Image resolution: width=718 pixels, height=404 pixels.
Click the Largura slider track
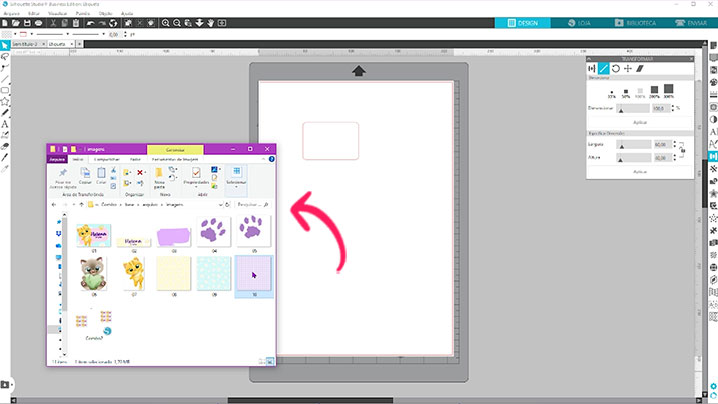click(x=634, y=145)
